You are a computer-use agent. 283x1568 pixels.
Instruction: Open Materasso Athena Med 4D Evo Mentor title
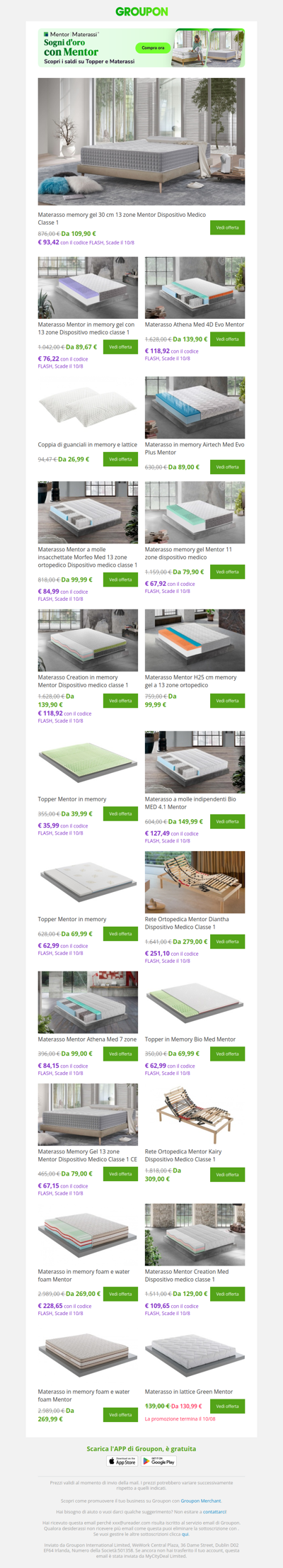(x=195, y=325)
